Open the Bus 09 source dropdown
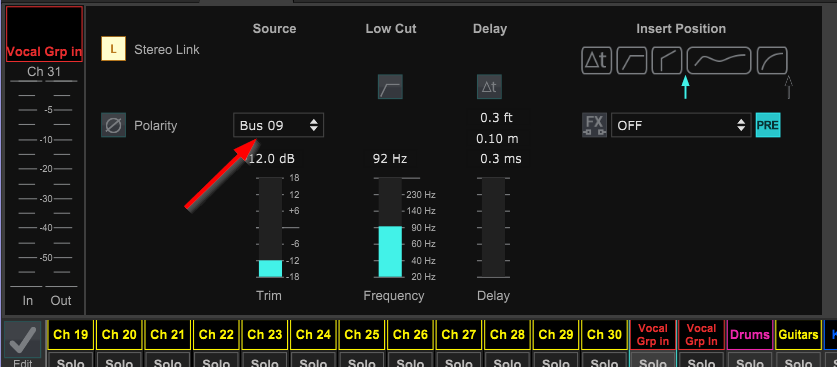 pyautogui.click(x=278, y=125)
